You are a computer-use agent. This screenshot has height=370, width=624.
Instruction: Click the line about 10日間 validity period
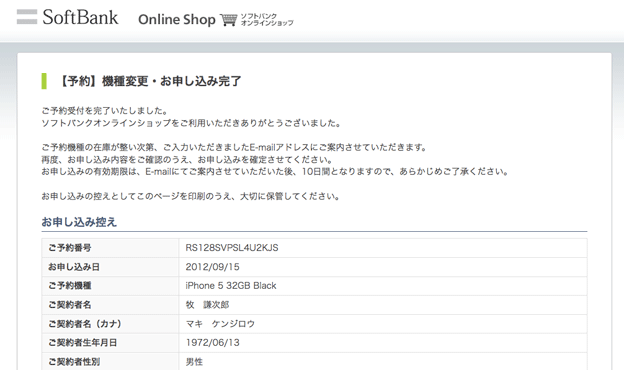(x=275, y=171)
